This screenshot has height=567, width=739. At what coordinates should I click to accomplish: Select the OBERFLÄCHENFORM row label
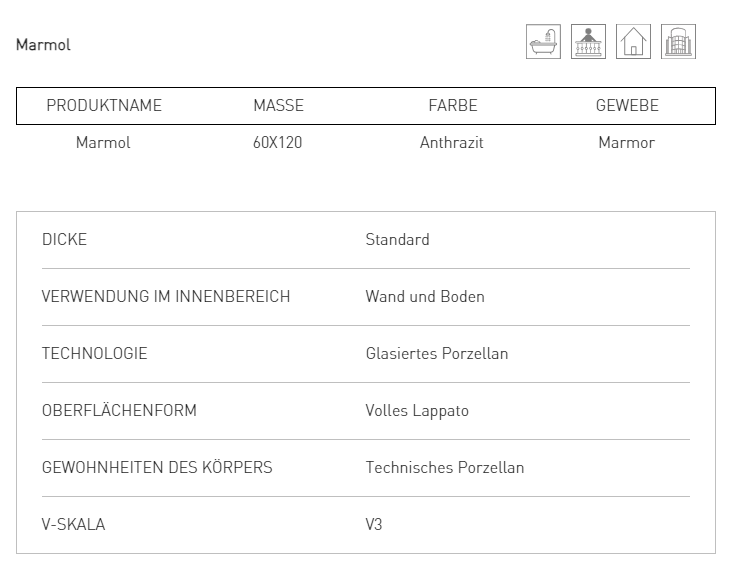[x=119, y=411]
